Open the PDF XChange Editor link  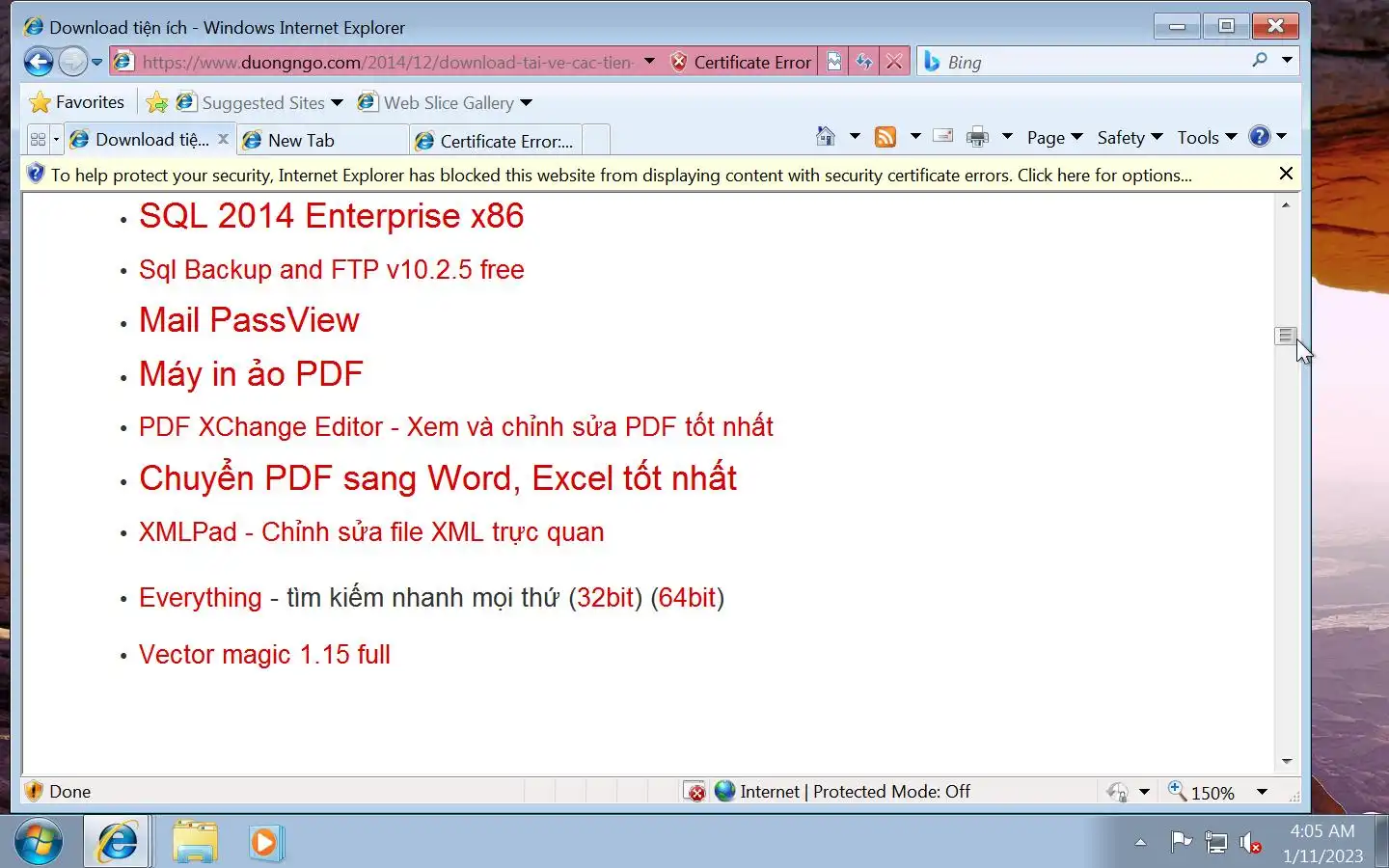coord(455,426)
